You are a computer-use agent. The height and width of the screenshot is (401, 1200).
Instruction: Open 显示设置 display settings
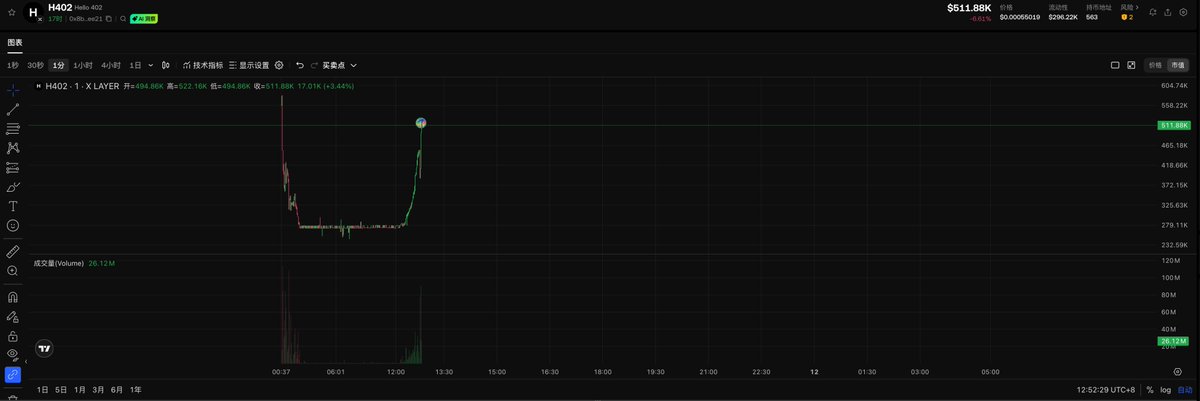coord(250,65)
